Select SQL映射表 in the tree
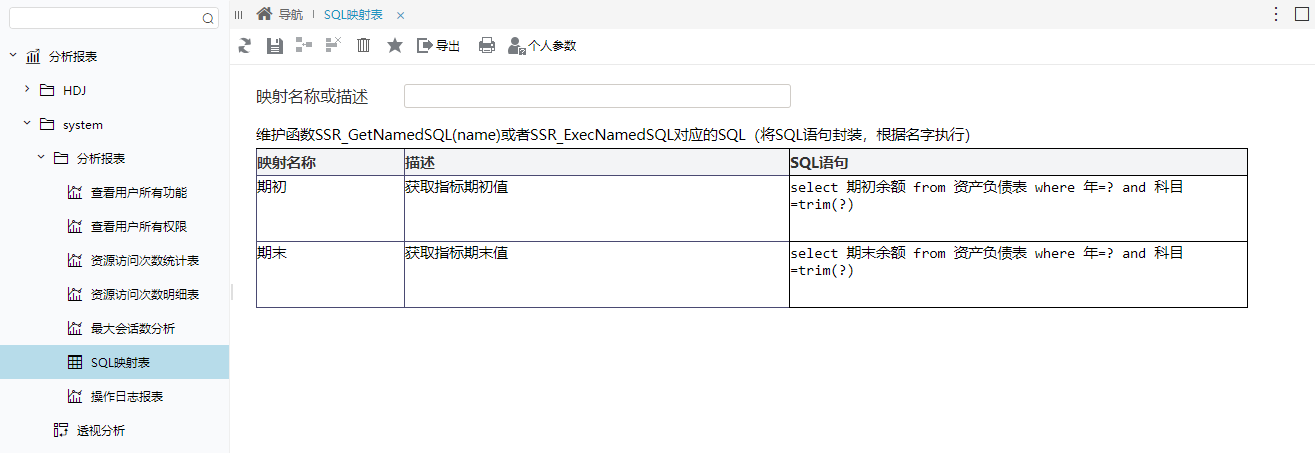The width and height of the screenshot is (1315, 453). point(114,362)
